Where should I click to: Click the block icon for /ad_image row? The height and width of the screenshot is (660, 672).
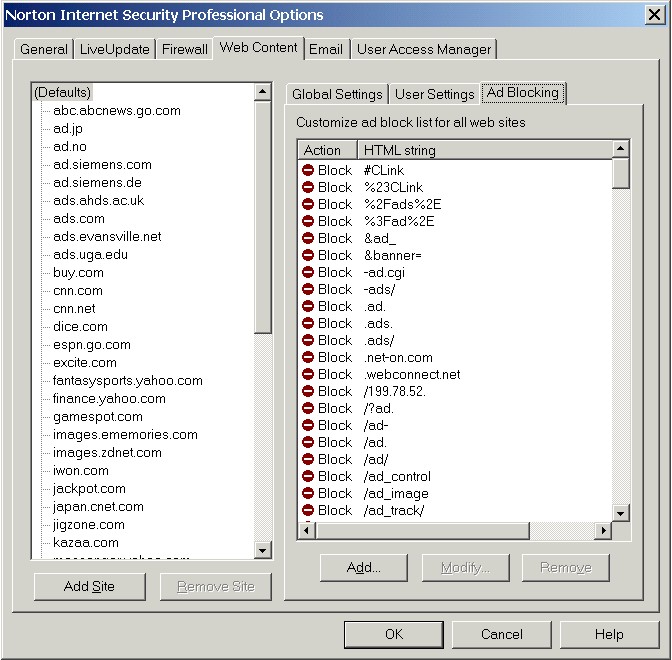coord(308,493)
